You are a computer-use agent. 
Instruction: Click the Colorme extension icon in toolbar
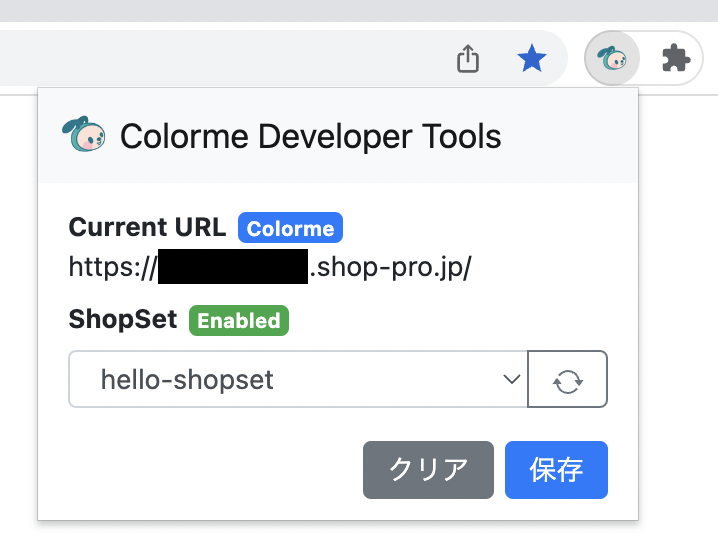pyautogui.click(x=612, y=58)
